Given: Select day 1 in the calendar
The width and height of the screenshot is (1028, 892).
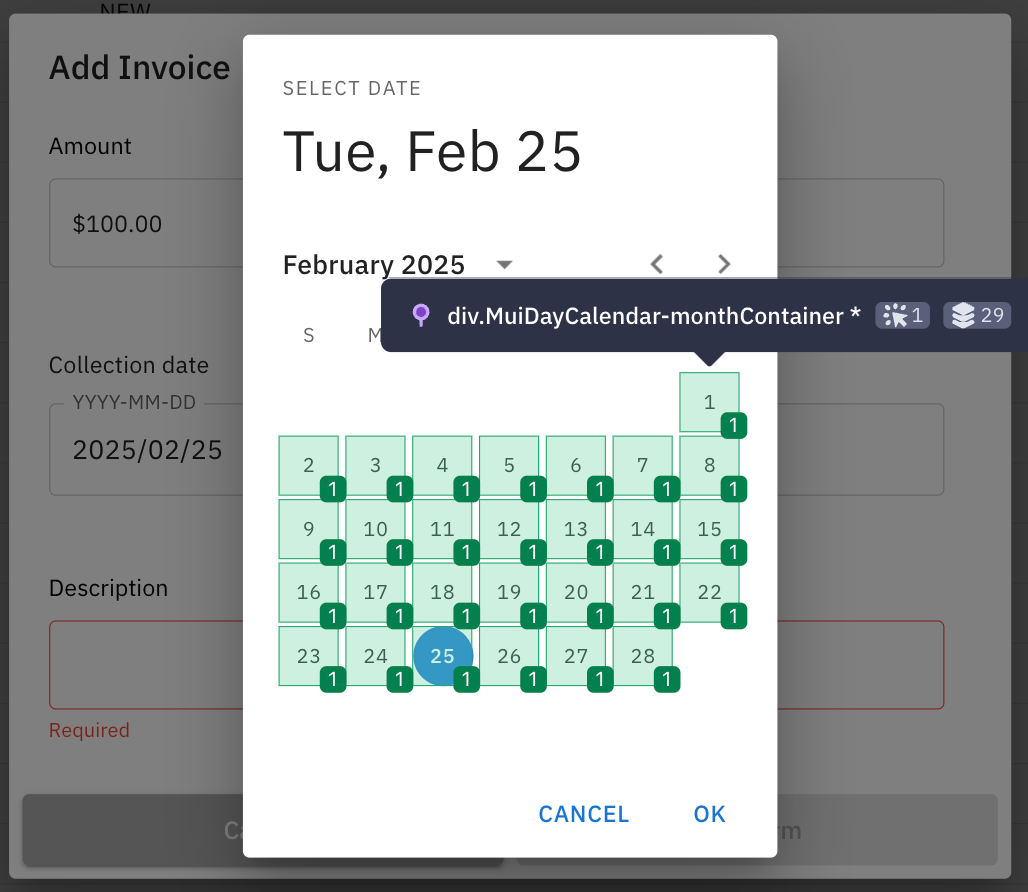Looking at the screenshot, I should [x=709, y=402].
